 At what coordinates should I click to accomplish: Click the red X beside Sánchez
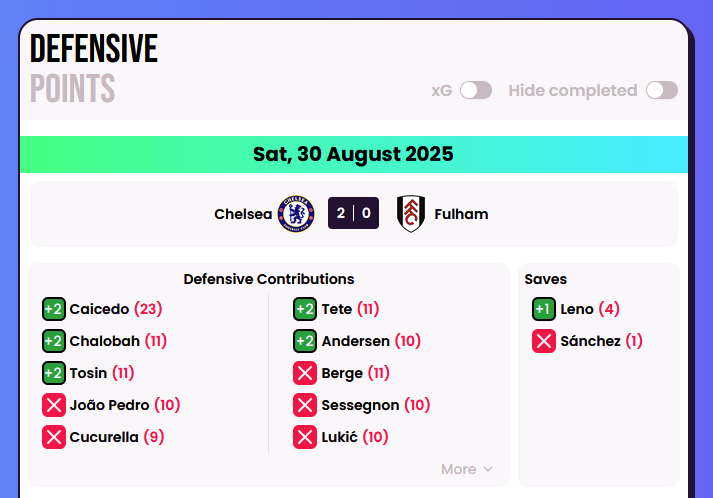pyautogui.click(x=544, y=341)
